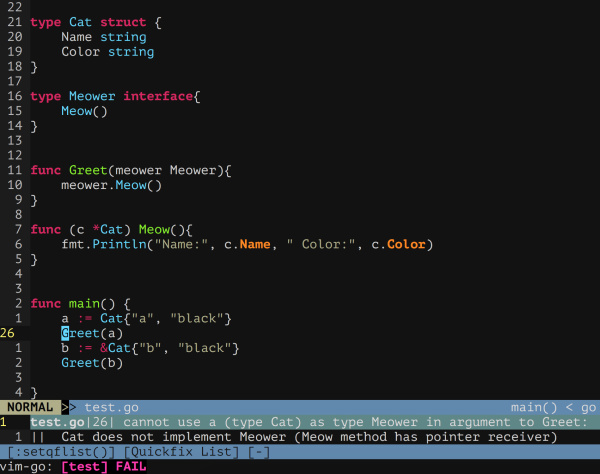Click the 'Name string' field line

click(104, 37)
